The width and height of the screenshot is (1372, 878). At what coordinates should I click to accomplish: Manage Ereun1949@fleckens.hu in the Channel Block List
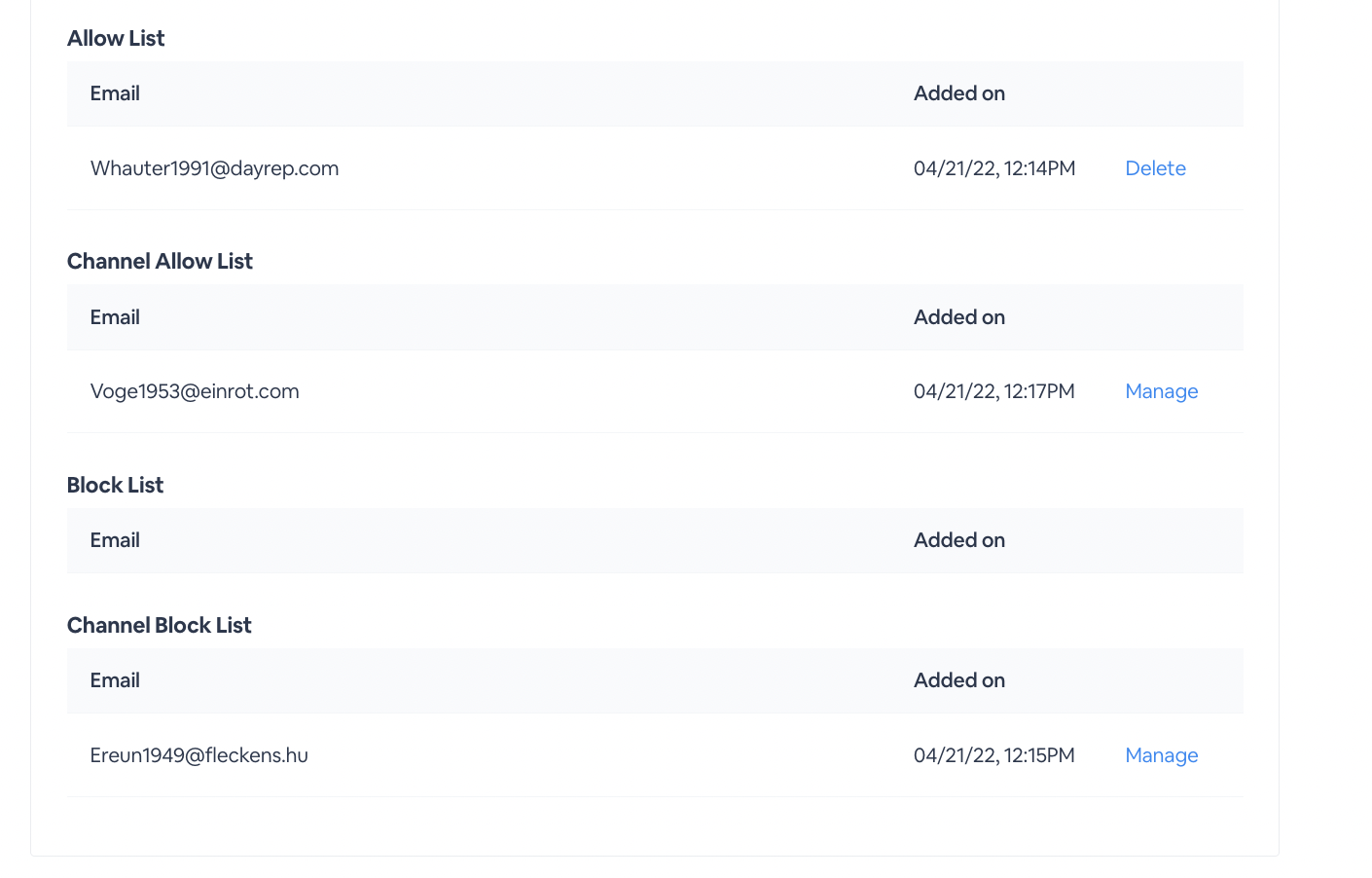coord(1161,755)
